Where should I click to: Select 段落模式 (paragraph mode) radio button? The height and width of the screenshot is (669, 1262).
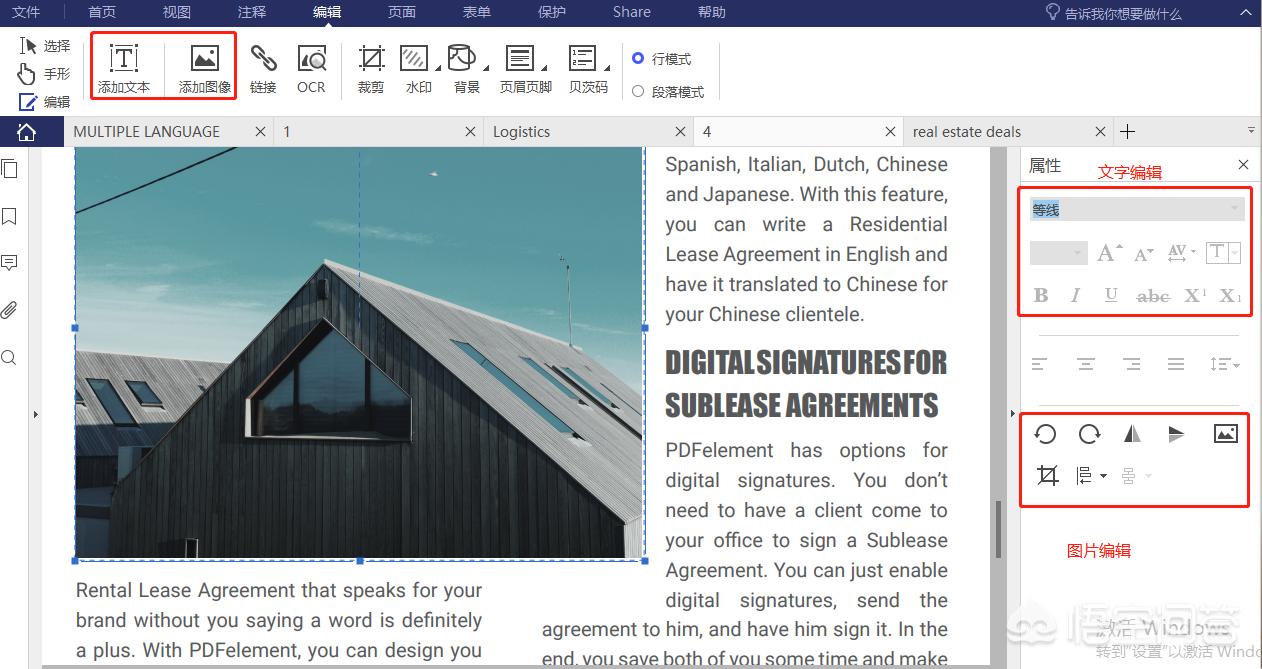coord(638,91)
